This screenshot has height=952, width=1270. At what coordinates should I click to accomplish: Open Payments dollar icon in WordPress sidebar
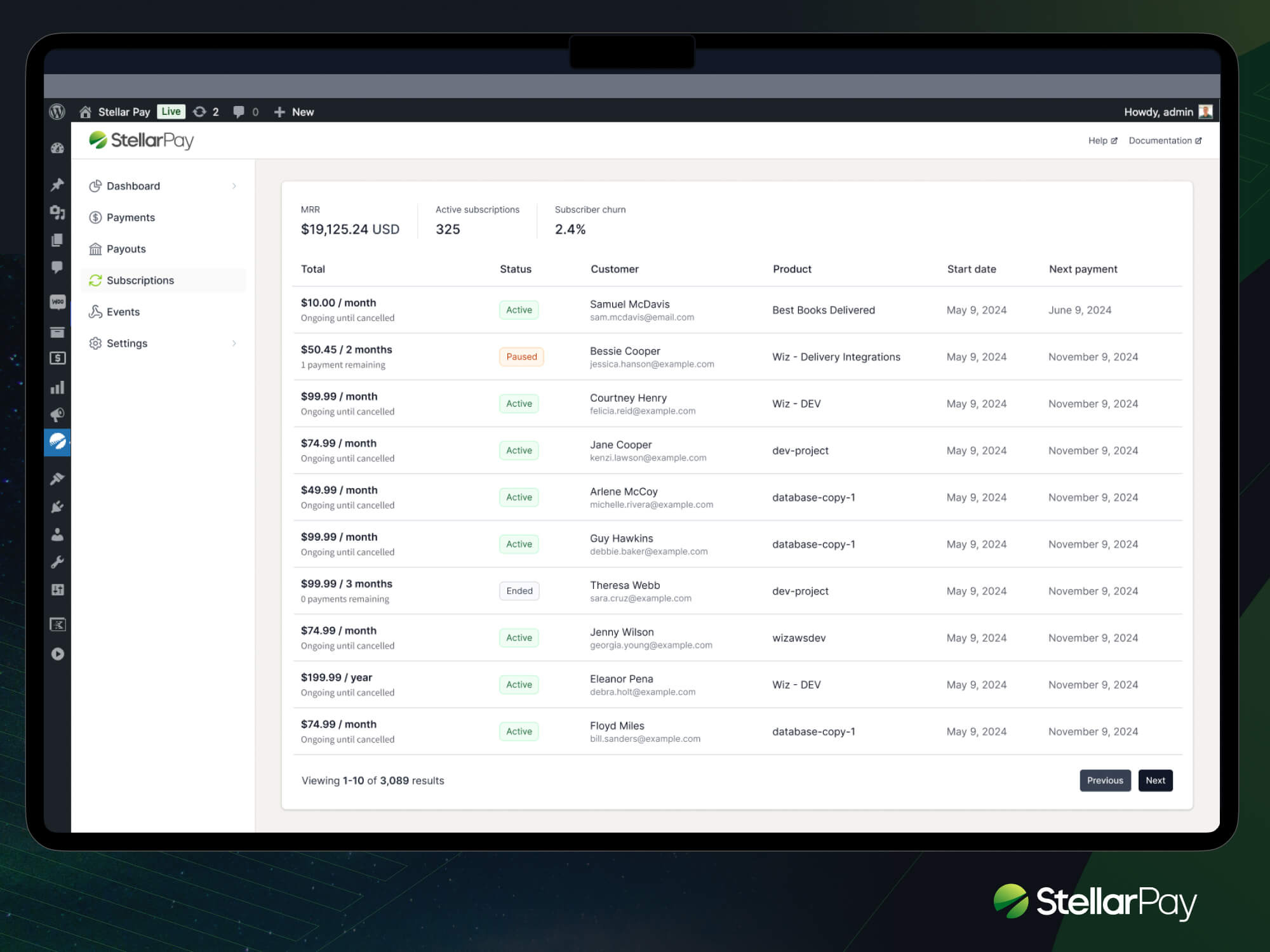pyautogui.click(x=57, y=358)
